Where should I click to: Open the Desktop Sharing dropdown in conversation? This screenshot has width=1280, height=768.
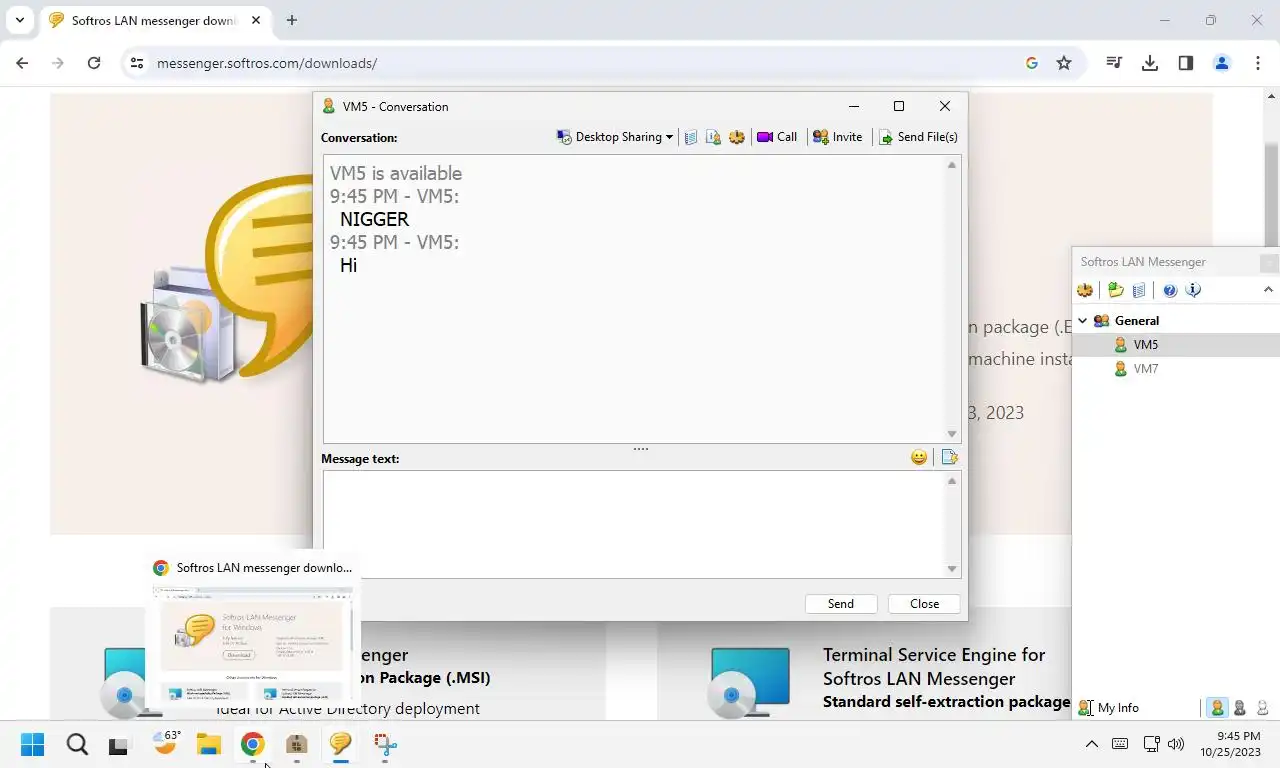[614, 137]
